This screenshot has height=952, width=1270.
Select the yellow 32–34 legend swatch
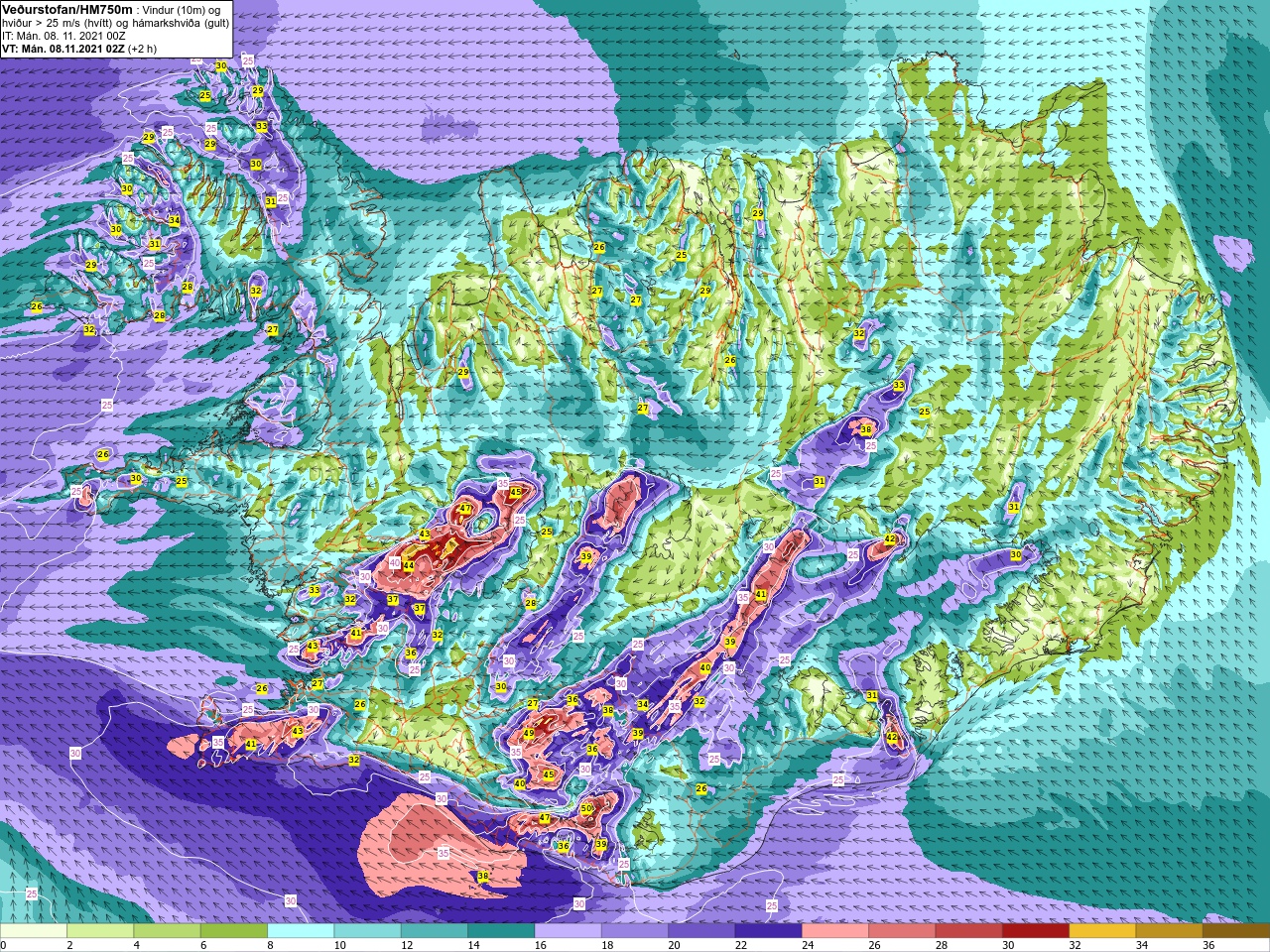[x=1102, y=931]
